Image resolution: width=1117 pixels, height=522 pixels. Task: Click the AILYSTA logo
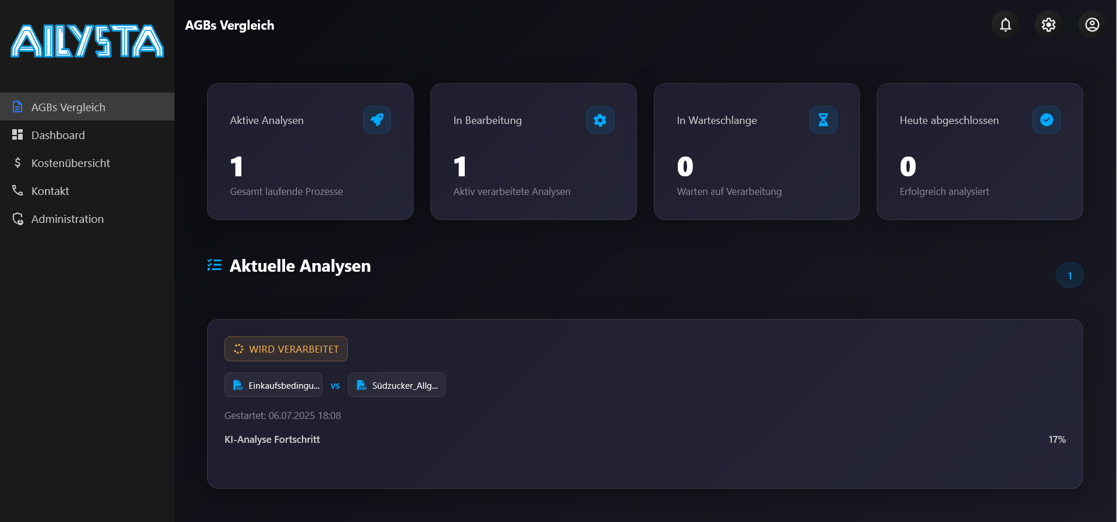[87, 41]
